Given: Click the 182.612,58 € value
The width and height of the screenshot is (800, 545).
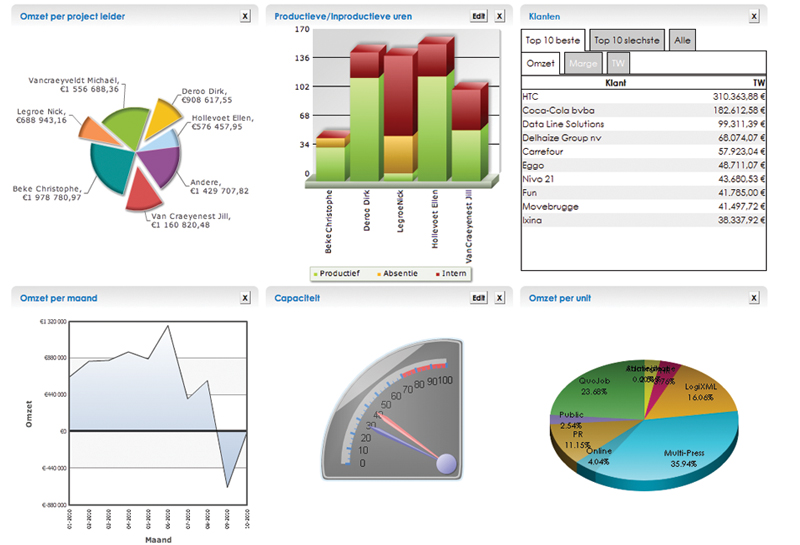Looking at the screenshot, I should [739, 110].
